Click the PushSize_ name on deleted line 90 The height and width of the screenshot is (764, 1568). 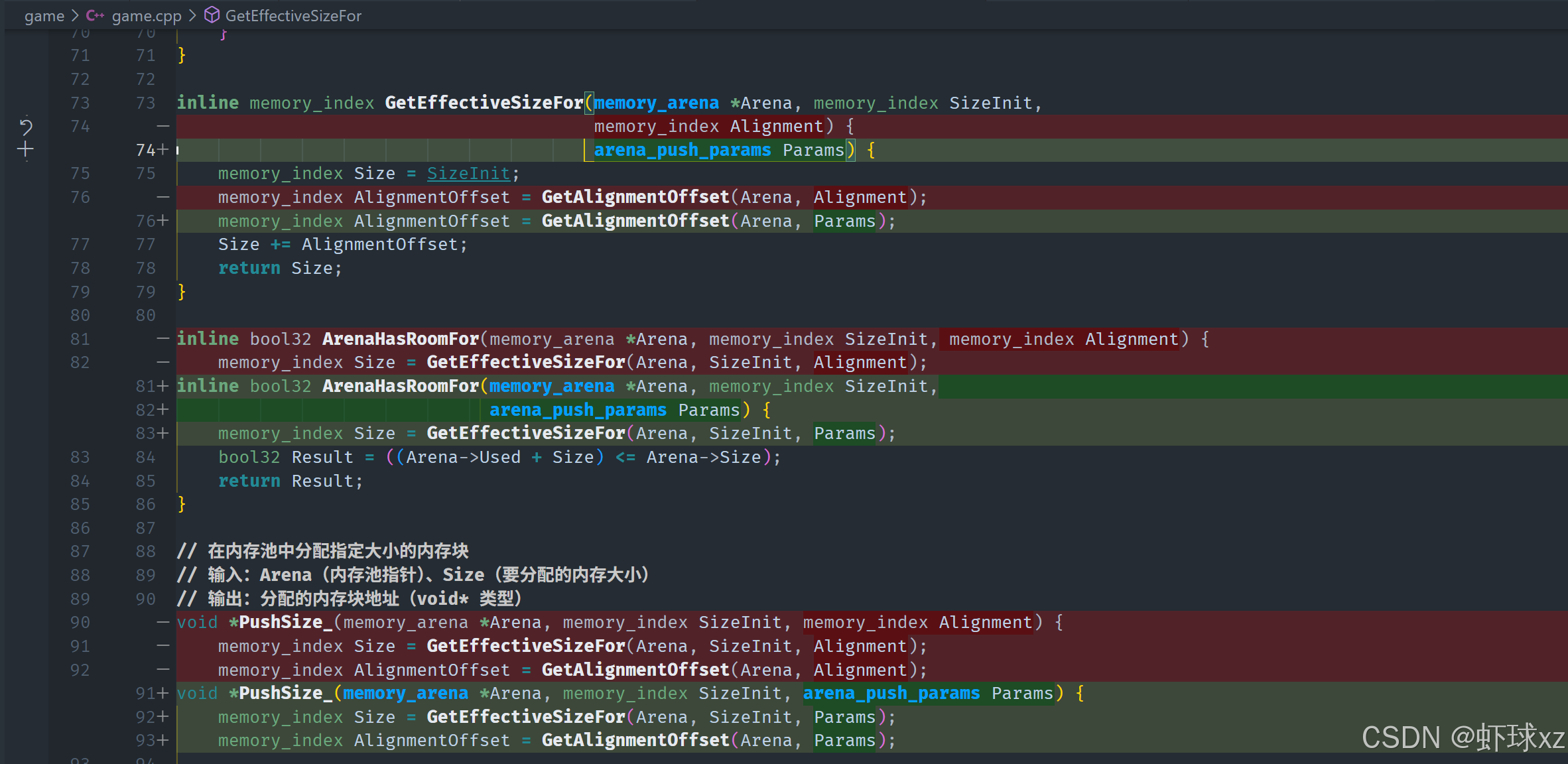click(285, 622)
